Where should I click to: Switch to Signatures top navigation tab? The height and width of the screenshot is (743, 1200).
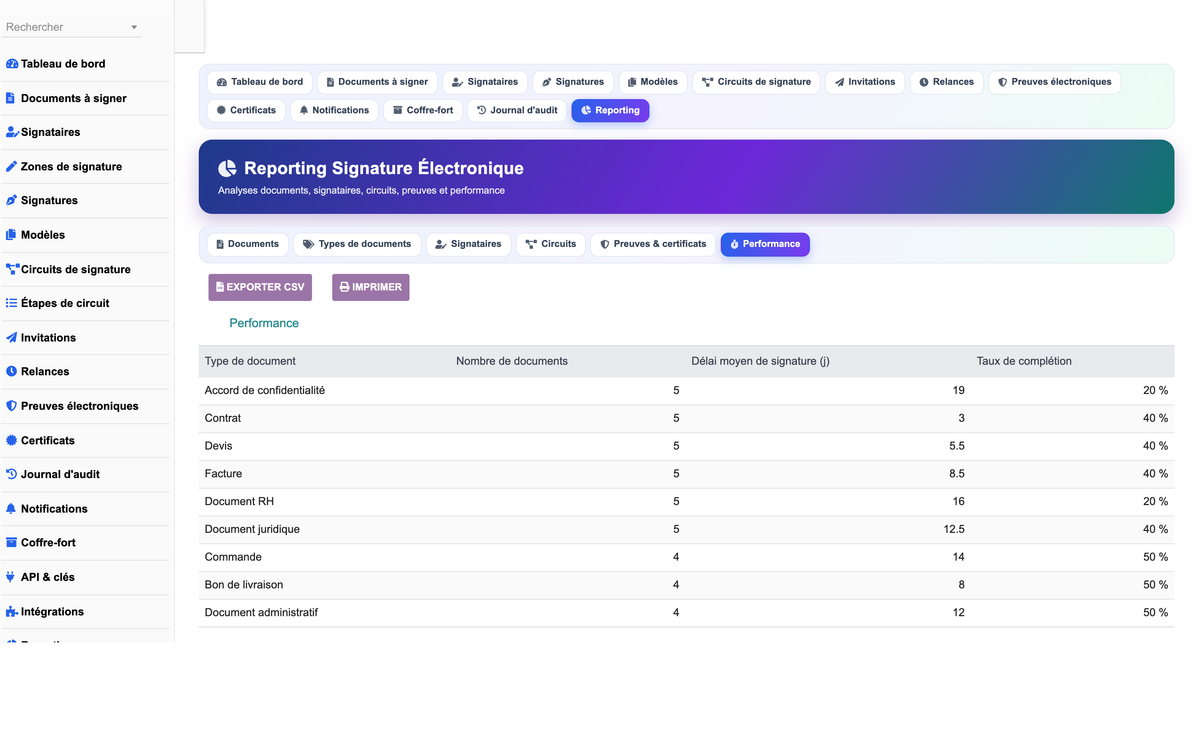coord(573,82)
